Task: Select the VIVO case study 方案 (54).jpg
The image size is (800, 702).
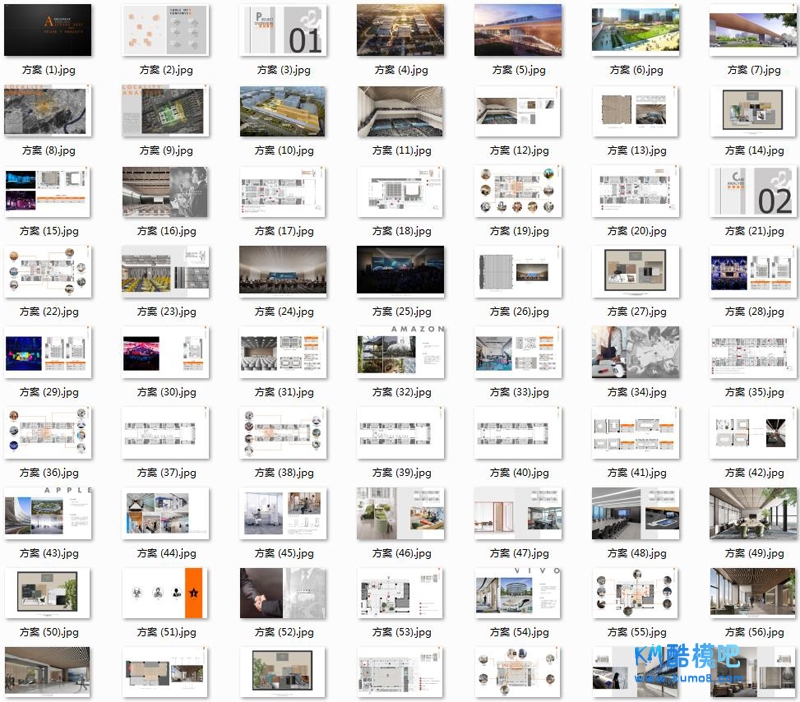Action: (518, 593)
